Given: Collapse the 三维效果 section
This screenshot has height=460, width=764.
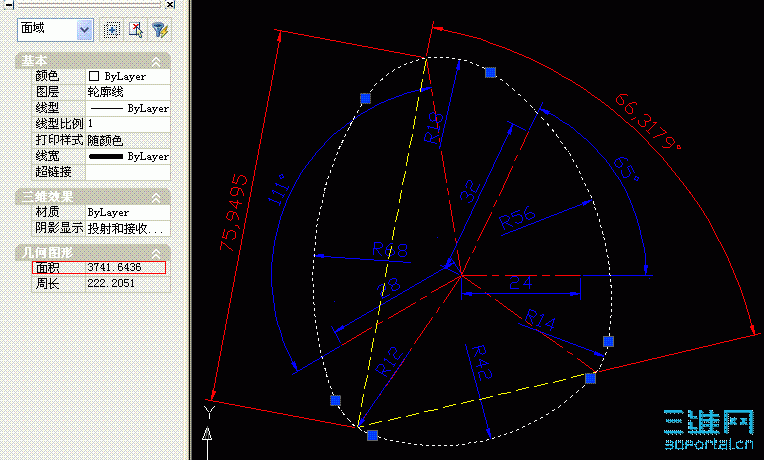Looking at the screenshot, I should pyautogui.click(x=156, y=197).
